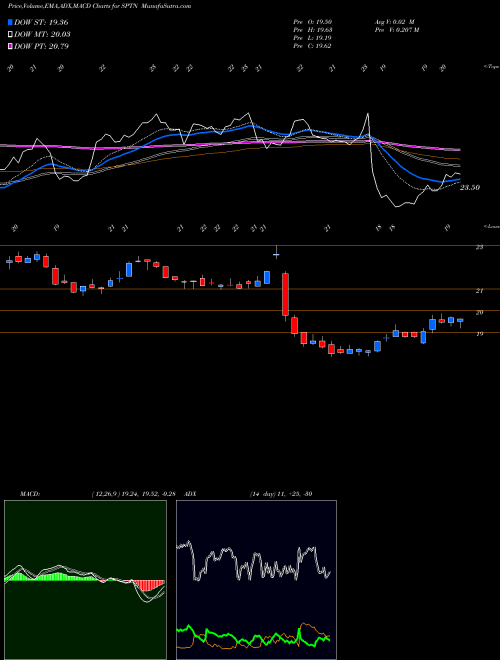Click the 'Pre V: 0.207 M' value

(x=396, y=30)
